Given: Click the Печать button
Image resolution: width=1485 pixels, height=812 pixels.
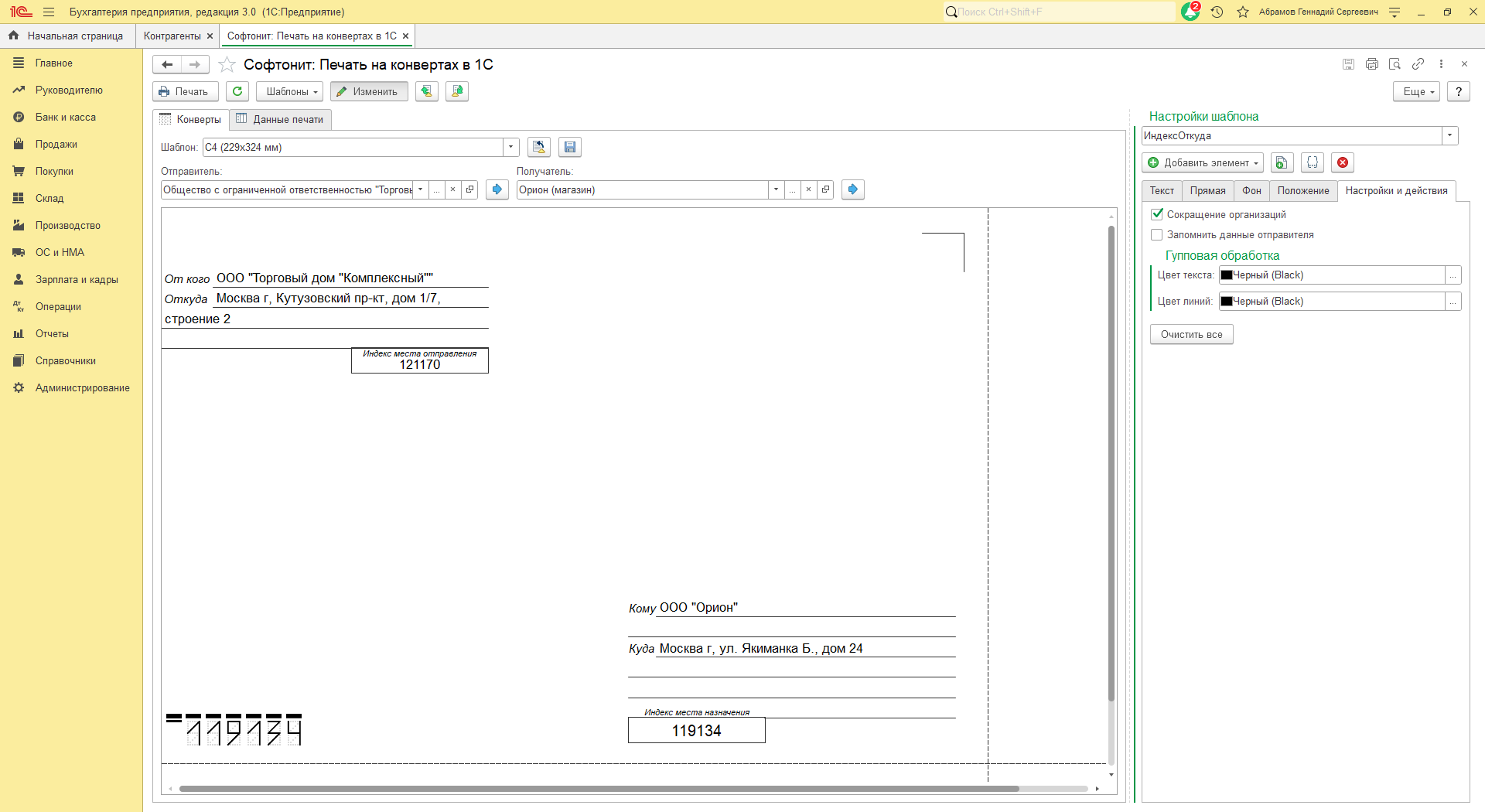Looking at the screenshot, I should (185, 91).
